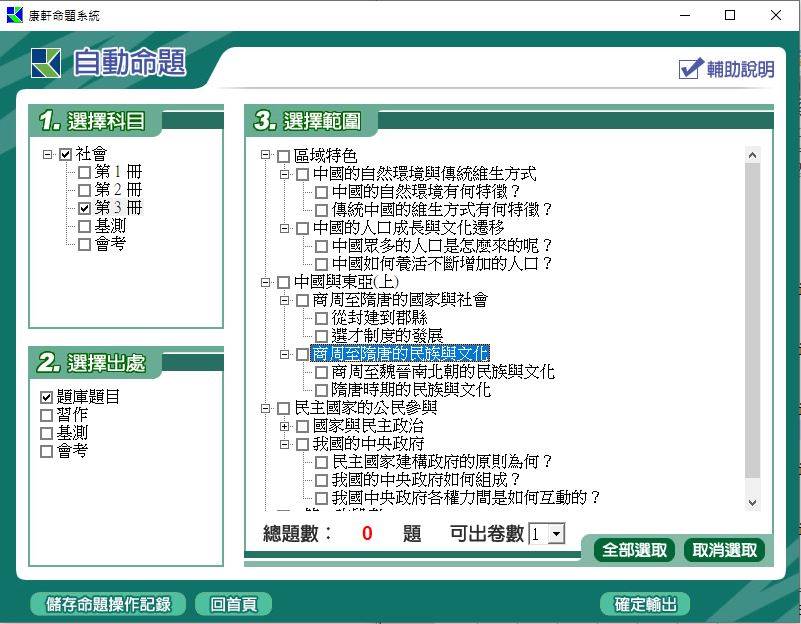This screenshot has height=624, width=801.
Task: Check 民主國家建構政府的原則為何? checkbox
Action: (321, 463)
